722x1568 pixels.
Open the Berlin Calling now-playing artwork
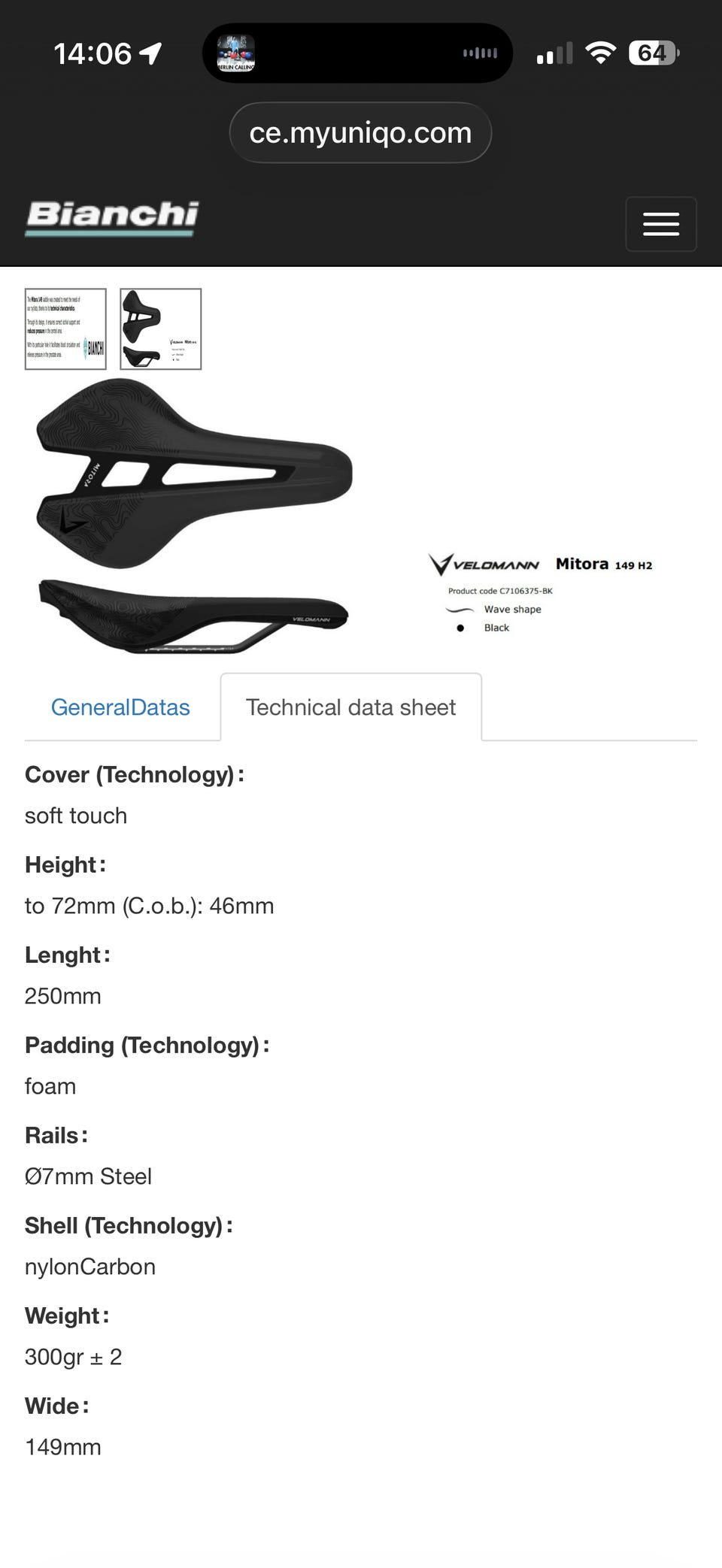tap(236, 53)
